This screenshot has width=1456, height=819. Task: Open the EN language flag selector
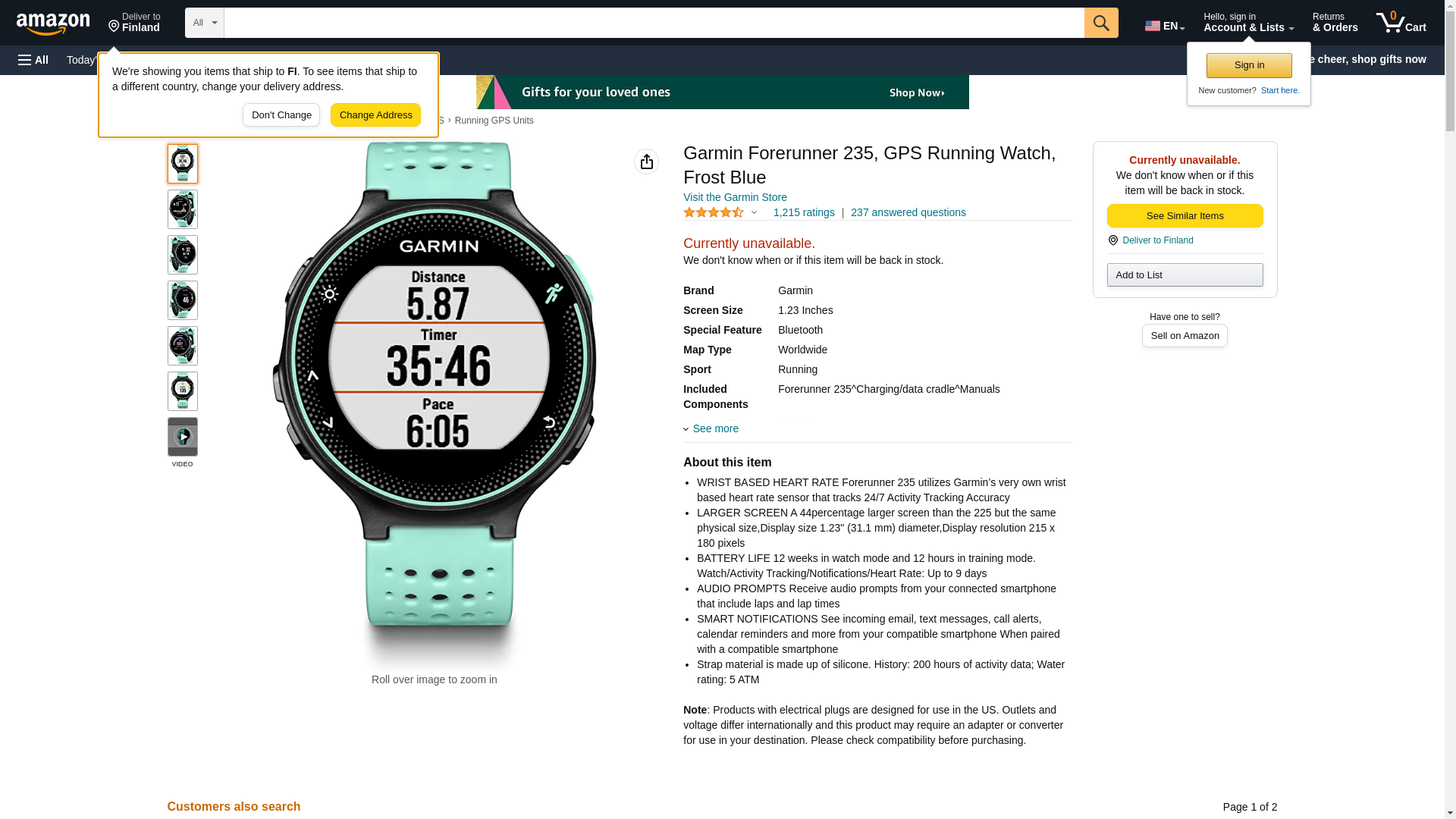pos(1165,25)
